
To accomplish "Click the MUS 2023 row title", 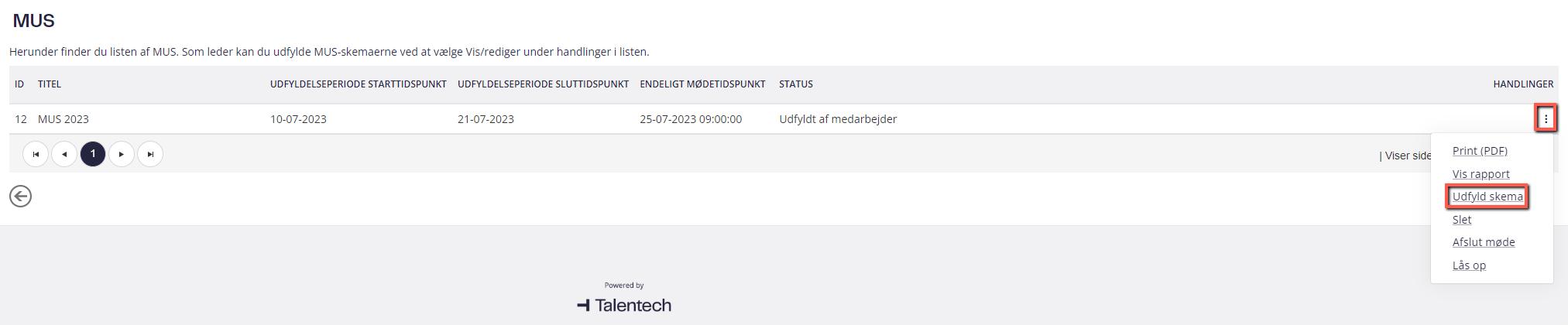I will (x=63, y=119).
